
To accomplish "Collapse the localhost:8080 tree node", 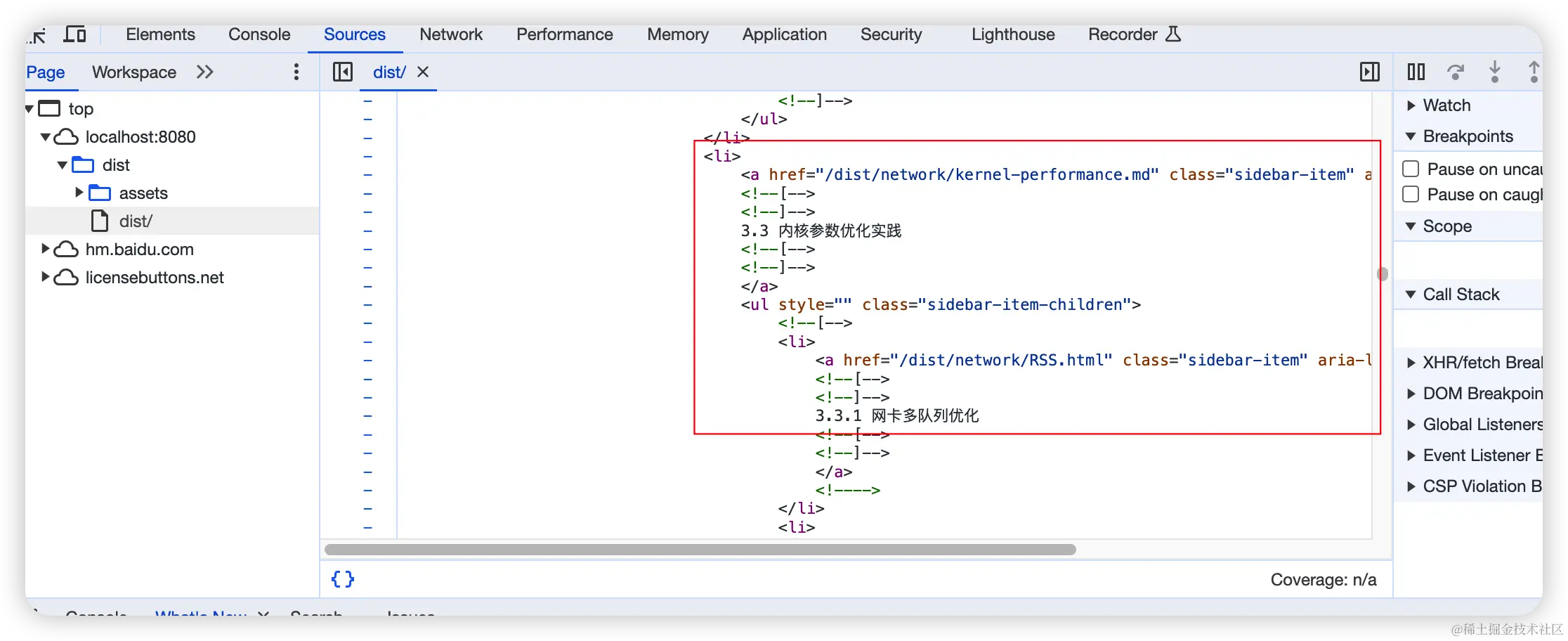I will [x=46, y=137].
